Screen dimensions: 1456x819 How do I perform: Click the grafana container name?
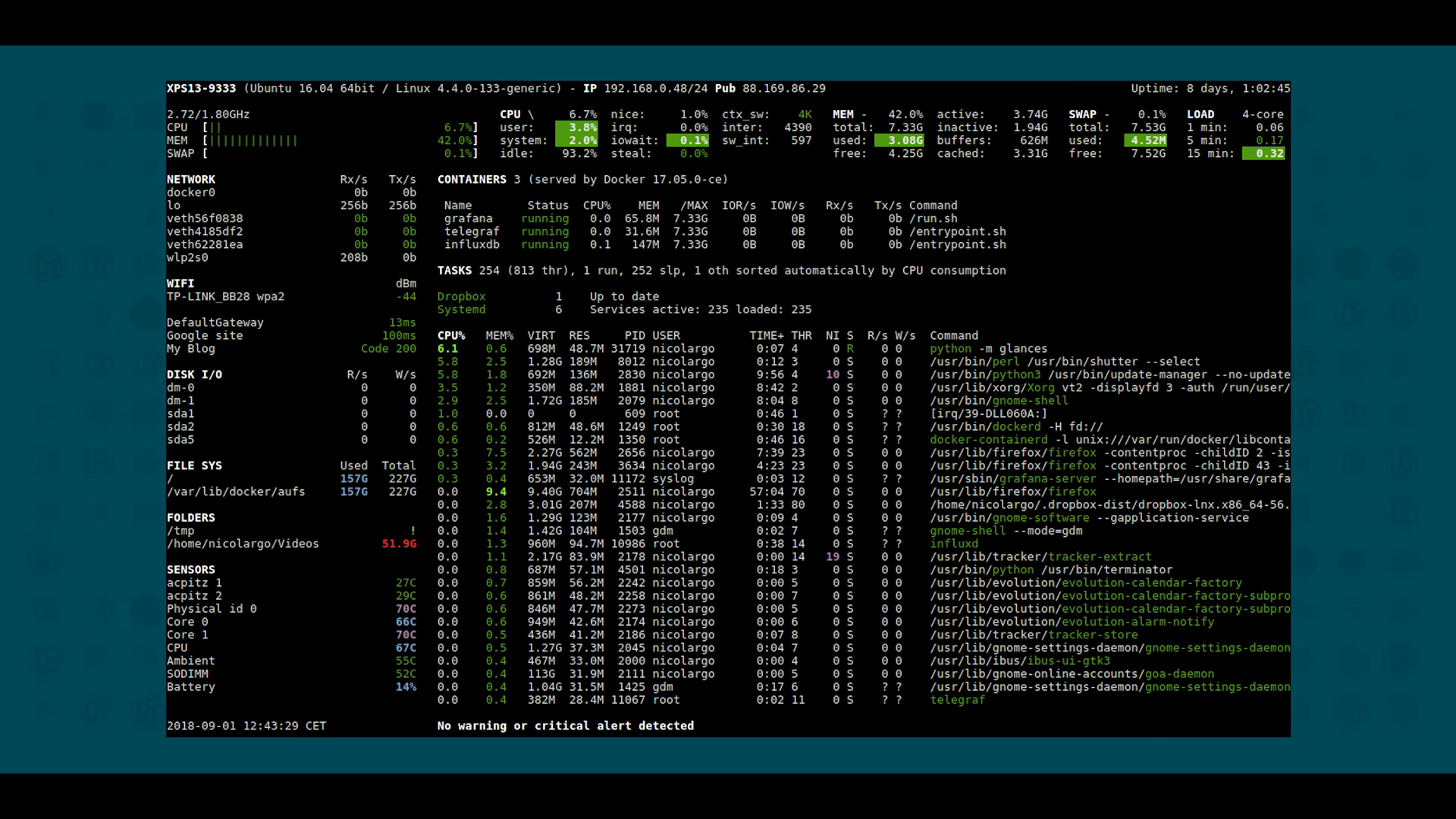coord(468,218)
